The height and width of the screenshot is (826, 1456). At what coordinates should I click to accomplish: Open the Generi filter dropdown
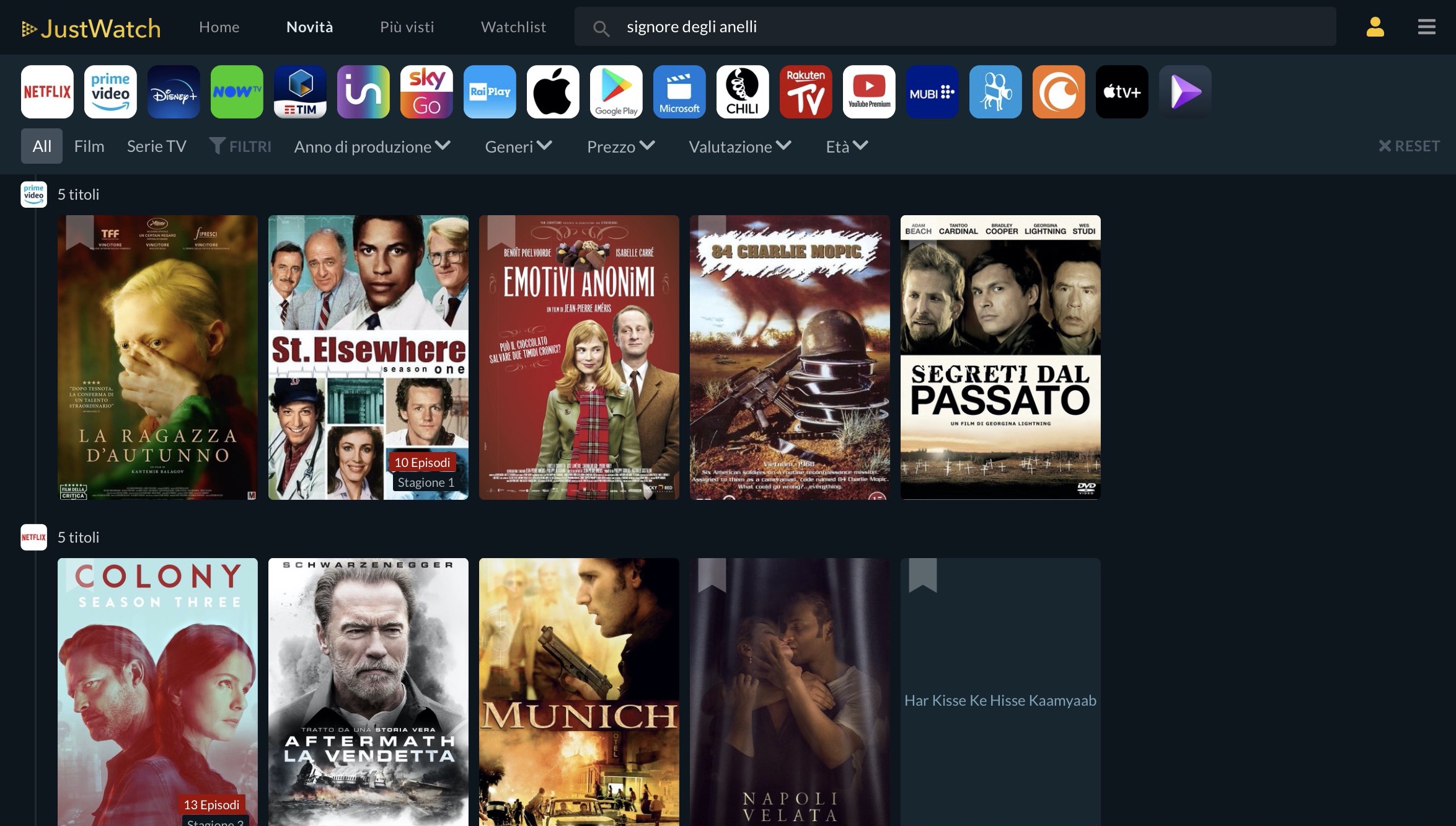tap(518, 146)
